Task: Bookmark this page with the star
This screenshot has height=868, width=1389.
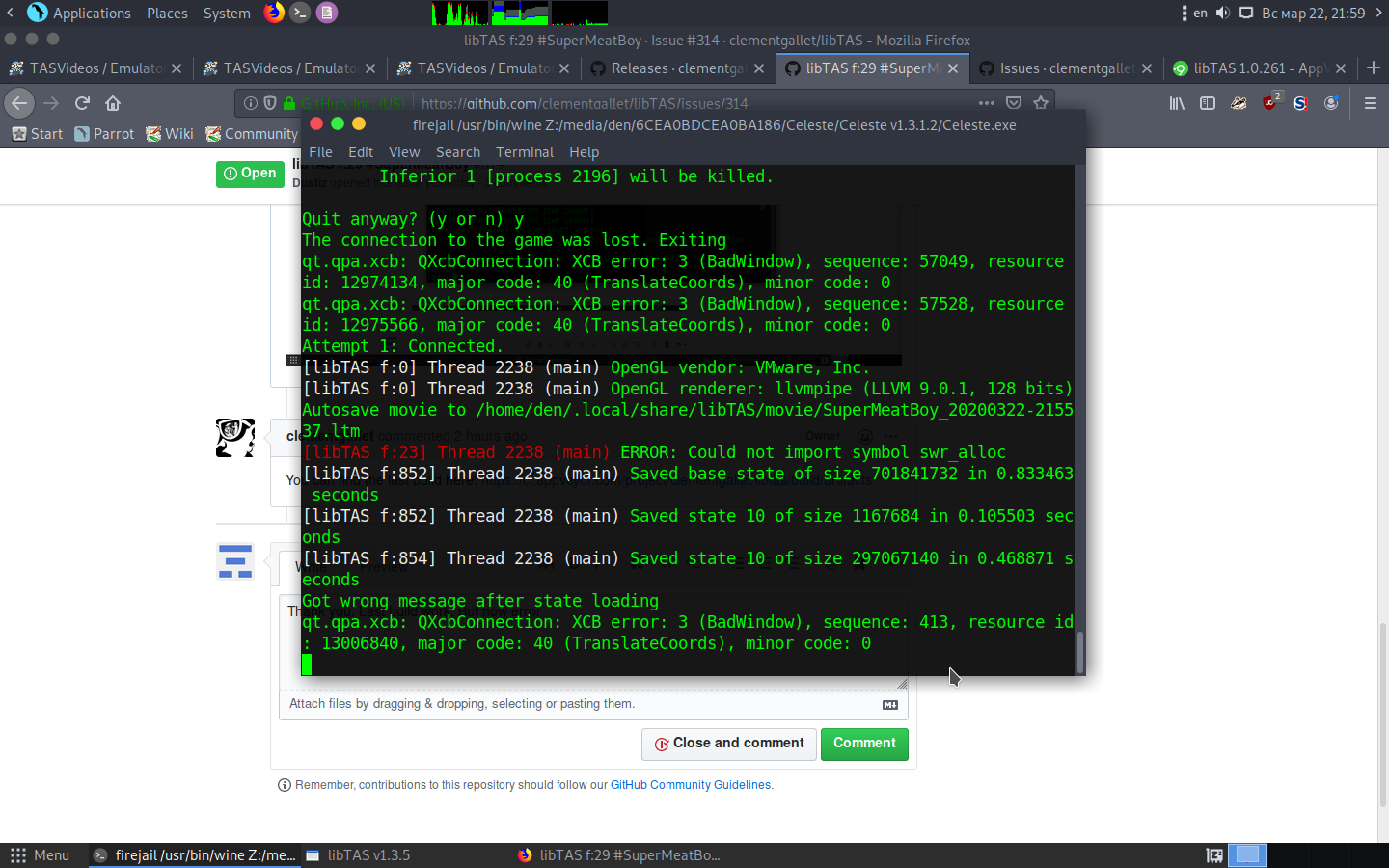Action: [1041, 103]
